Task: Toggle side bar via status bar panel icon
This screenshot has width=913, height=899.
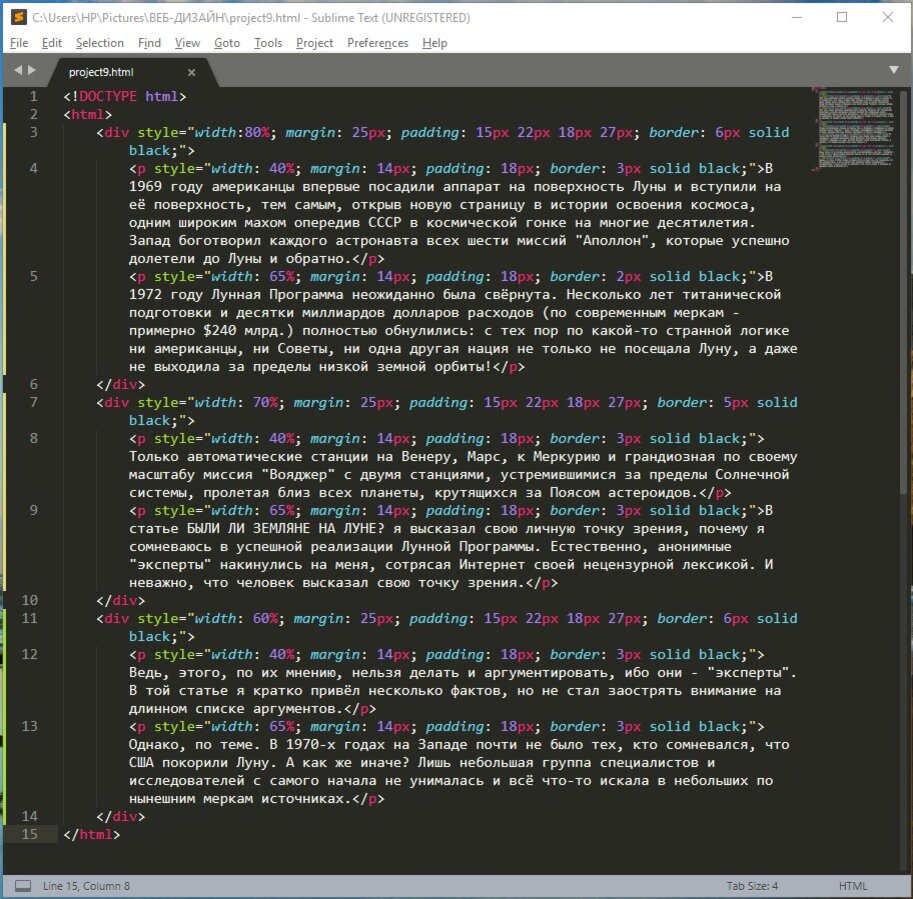Action: pyautogui.click(x=23, y=886)
